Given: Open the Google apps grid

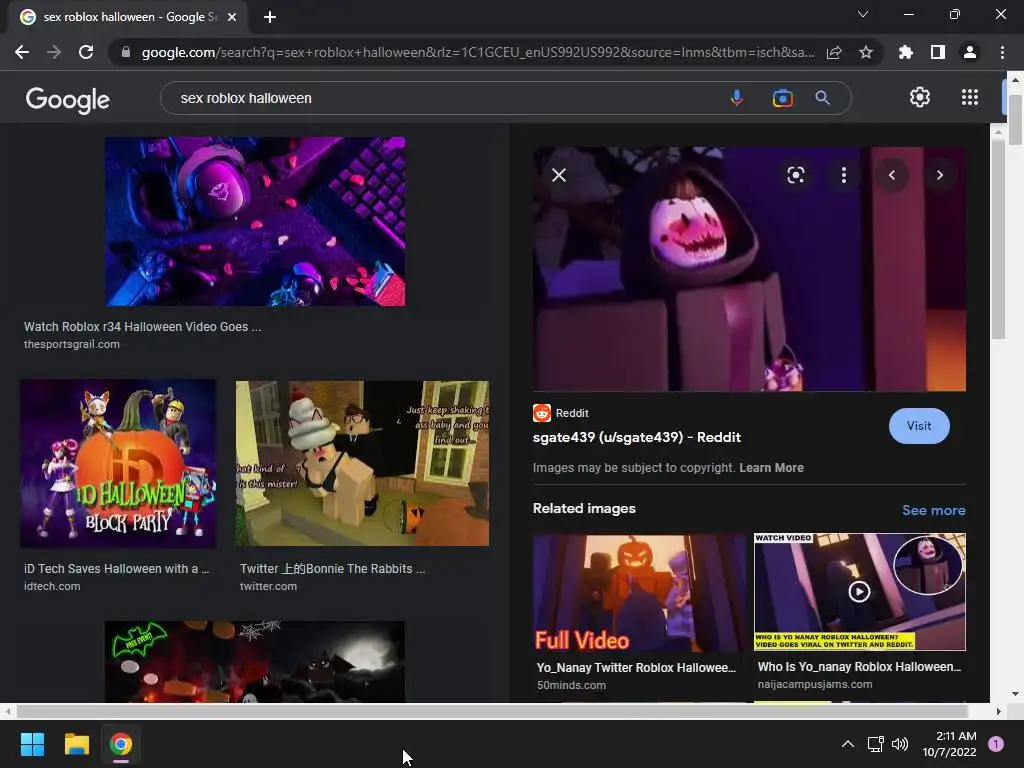Looking at the screenshot, I should coord(970,97).
